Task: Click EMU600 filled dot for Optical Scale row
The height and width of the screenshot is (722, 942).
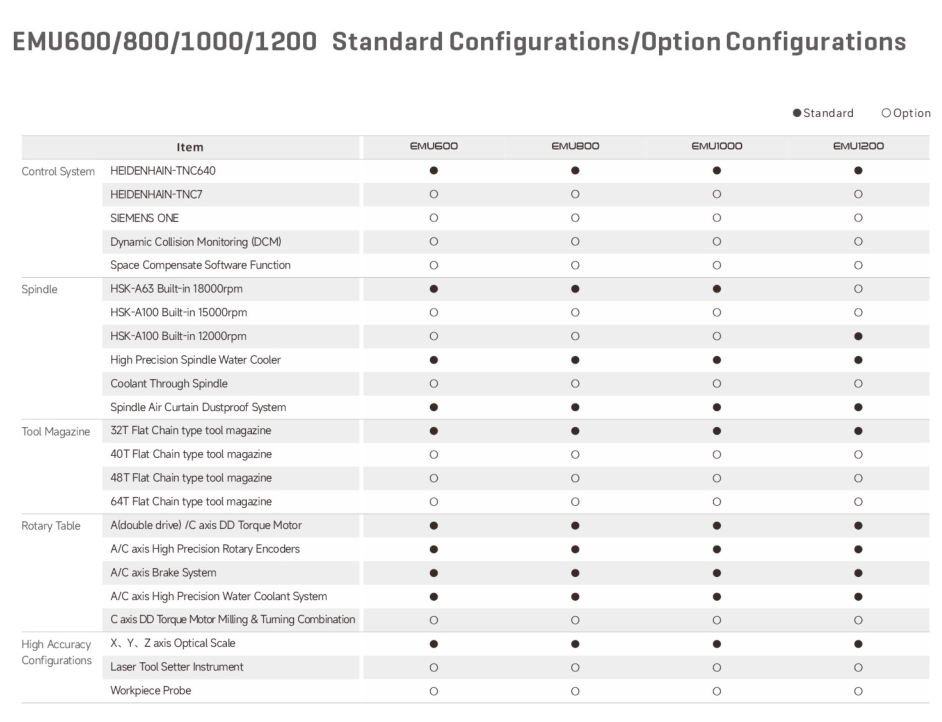Action: pyautogui.click(x=434, y=644)
